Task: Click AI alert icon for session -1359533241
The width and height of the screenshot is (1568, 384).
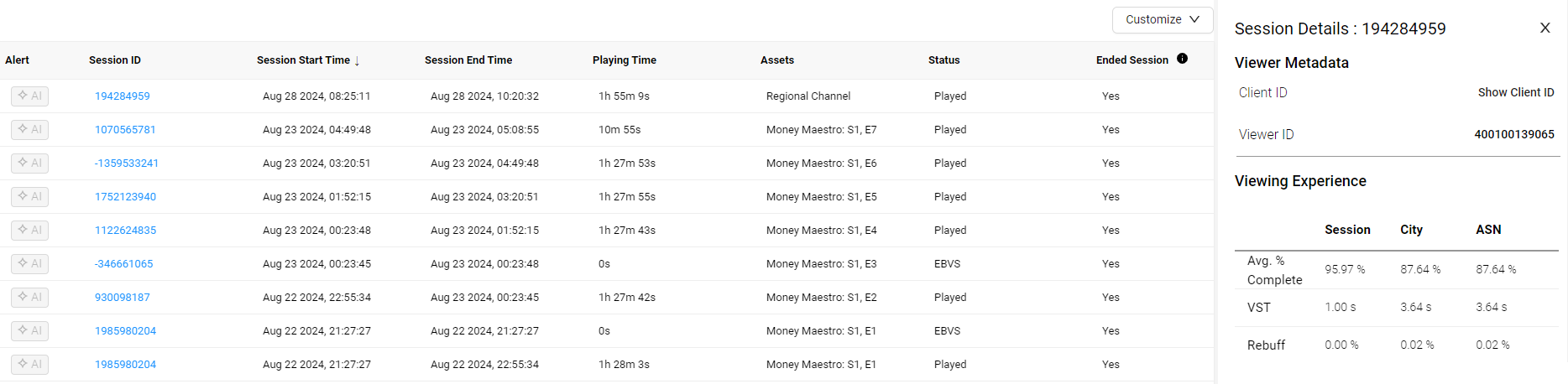Action: (29, 163)
